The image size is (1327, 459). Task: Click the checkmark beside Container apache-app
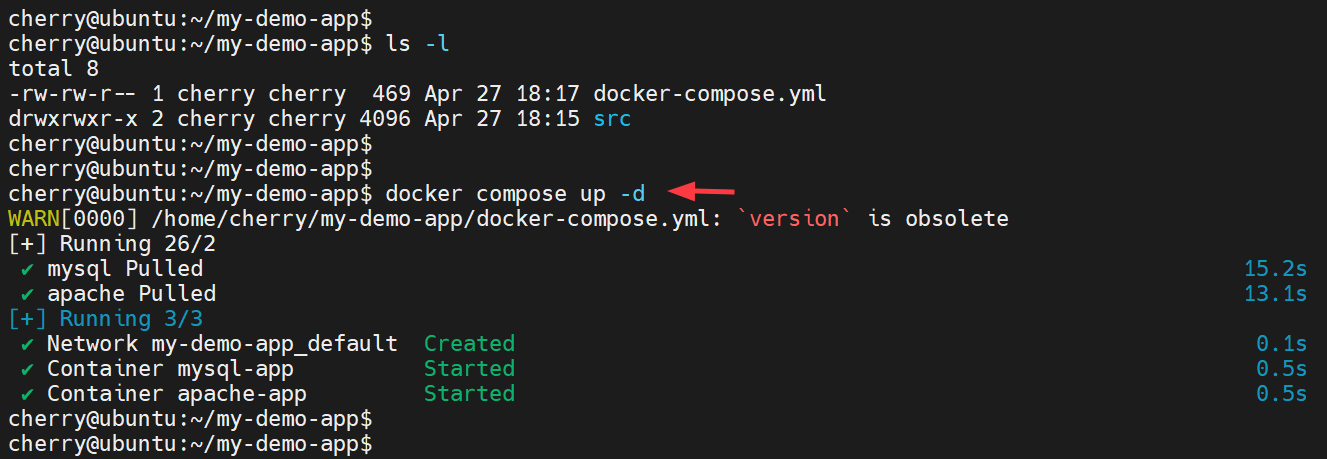pyautogui.click(x=28, y=394)
